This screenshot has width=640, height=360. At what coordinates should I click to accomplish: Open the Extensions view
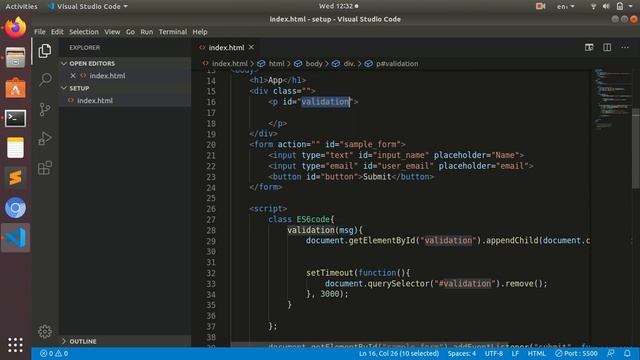coord(45,168)
